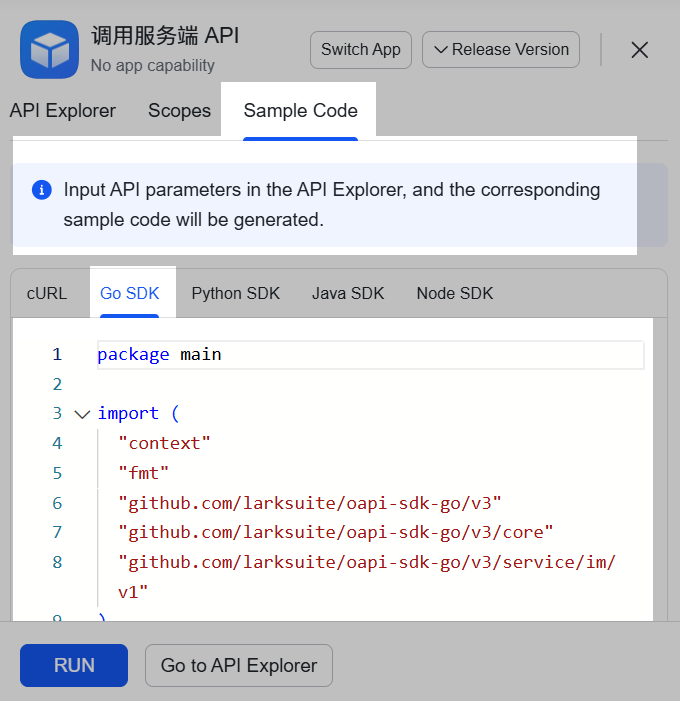Click the '调用服务端 API' title
680x701 pixels.
pos(165,36)
